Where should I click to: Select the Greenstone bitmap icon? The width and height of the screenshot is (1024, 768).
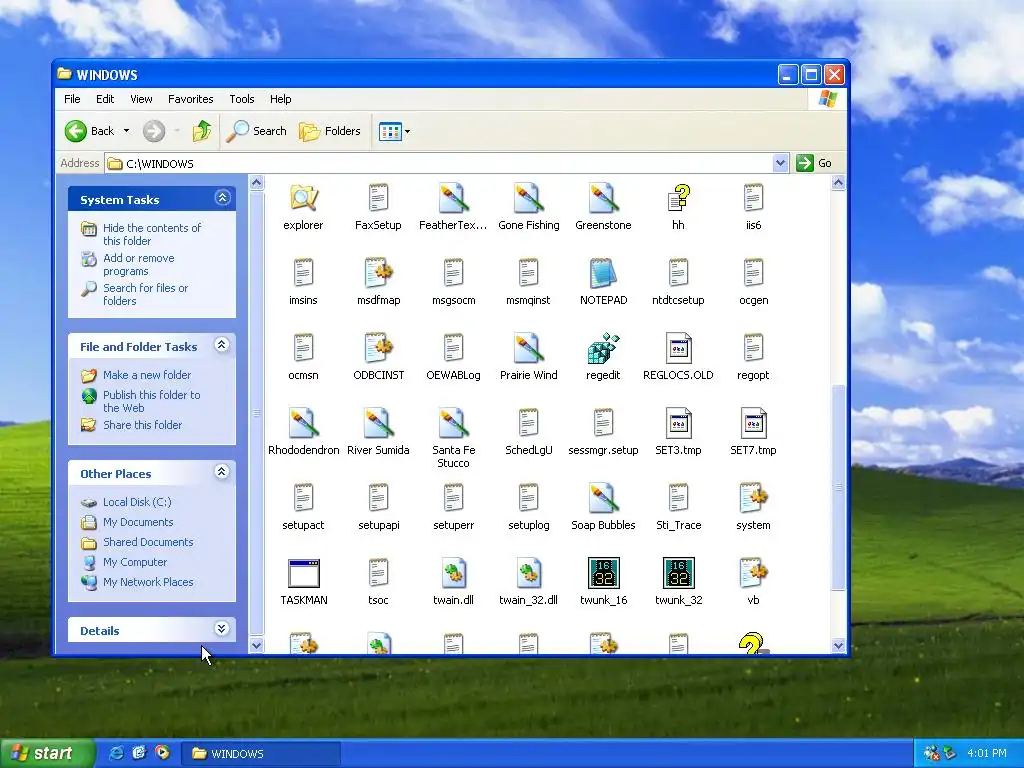point(603,198)
